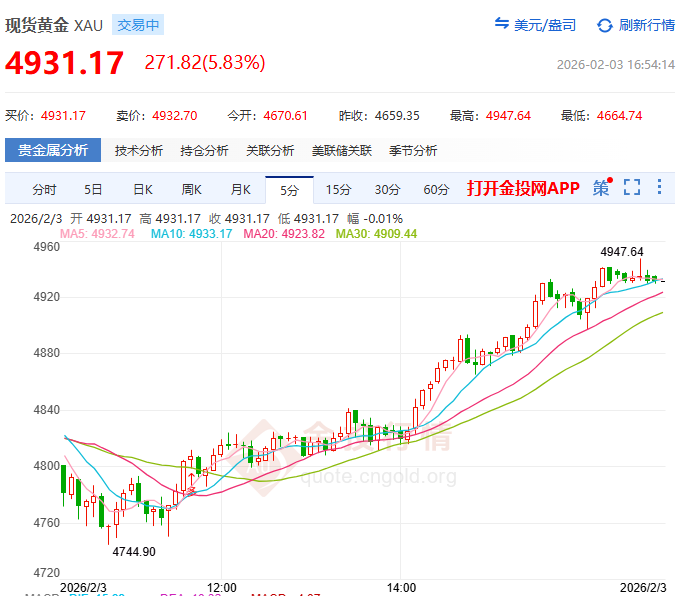Click the 4960 price axis label

tap(47, 247)
